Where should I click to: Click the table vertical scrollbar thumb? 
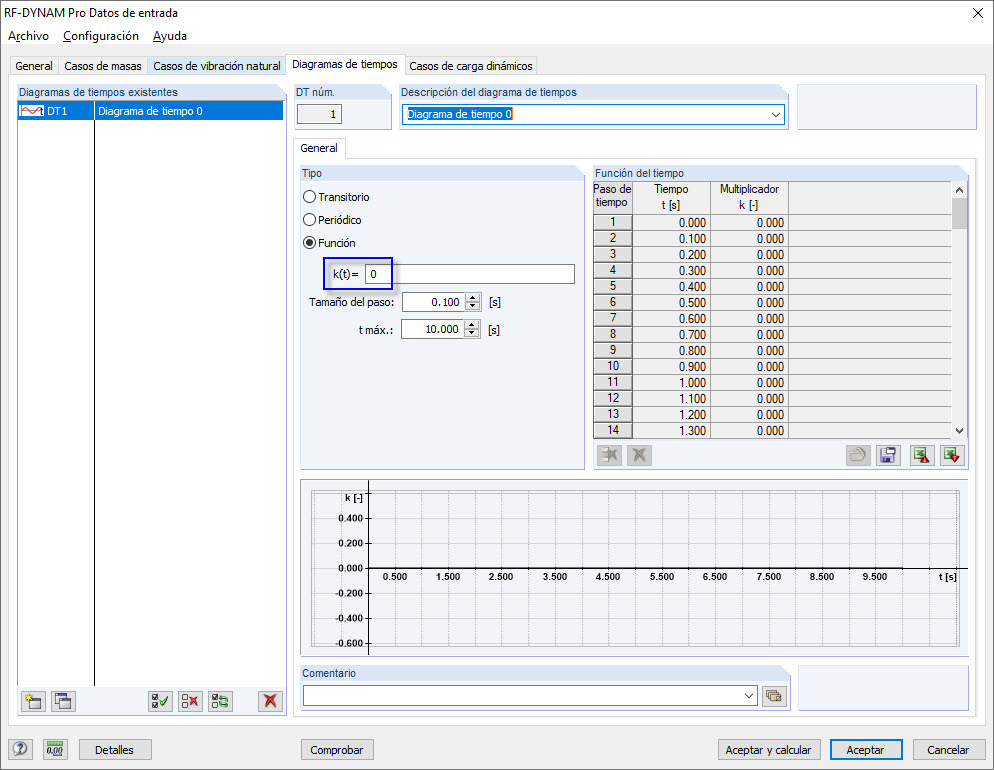960,213
